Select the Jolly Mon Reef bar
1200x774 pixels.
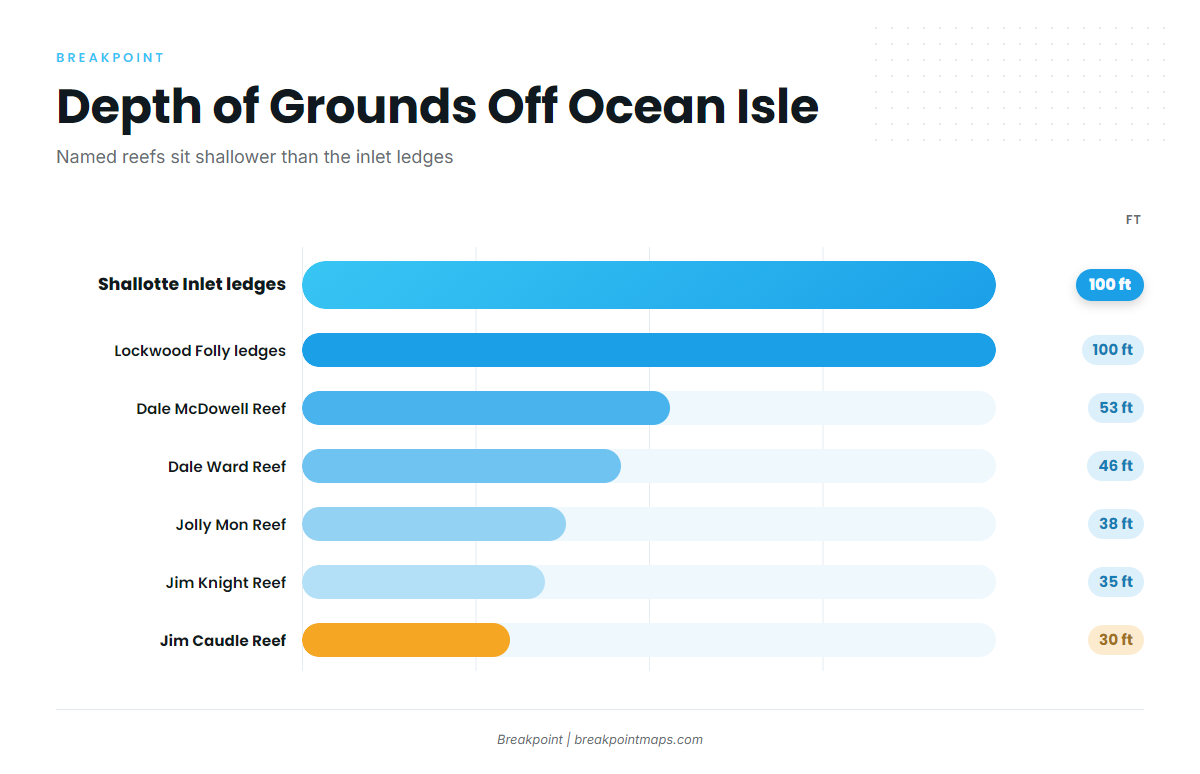434,524
